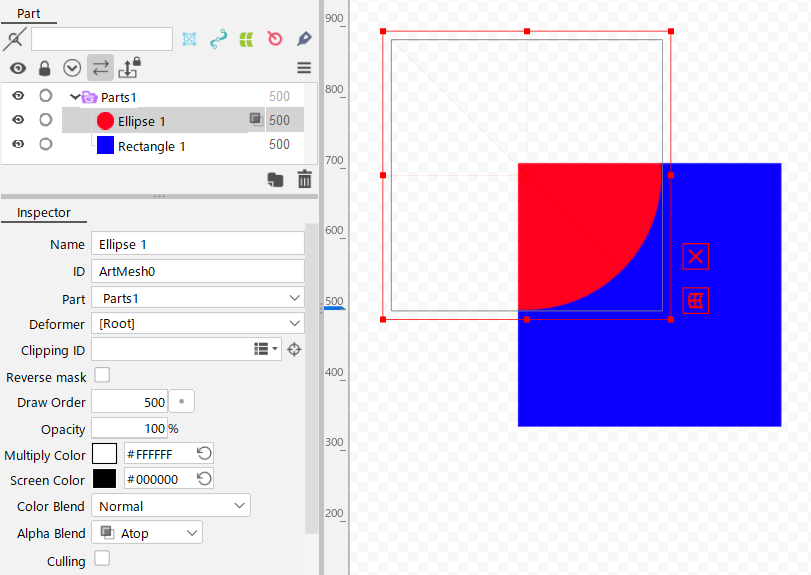Delete selected part with trash icon
This screenshot has width=811, height=575.
click(304, 179)
